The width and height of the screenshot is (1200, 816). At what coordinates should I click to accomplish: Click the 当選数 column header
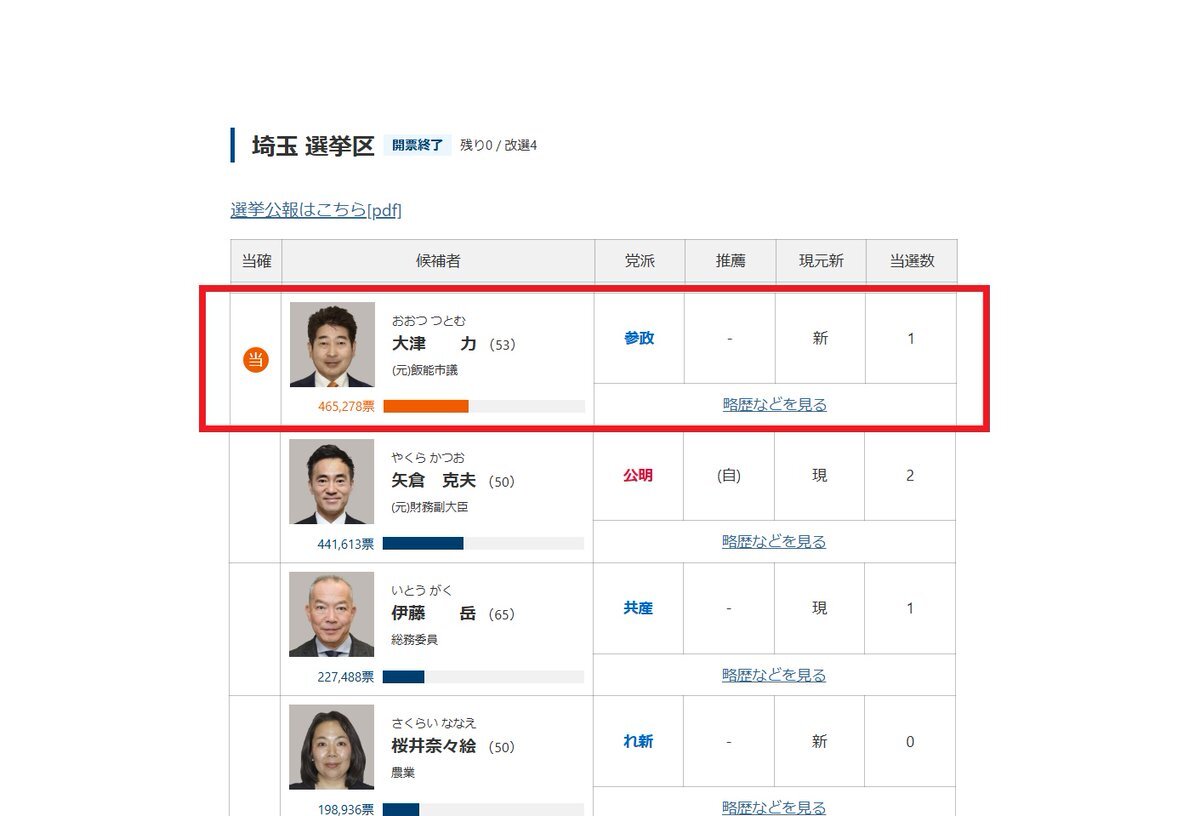point(912,261)
